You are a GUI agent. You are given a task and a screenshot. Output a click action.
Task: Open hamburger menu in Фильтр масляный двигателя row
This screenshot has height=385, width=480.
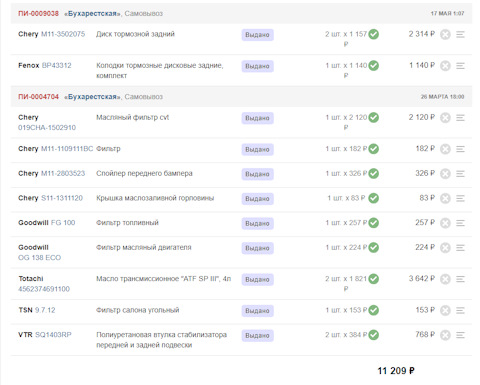pos(460,248)
